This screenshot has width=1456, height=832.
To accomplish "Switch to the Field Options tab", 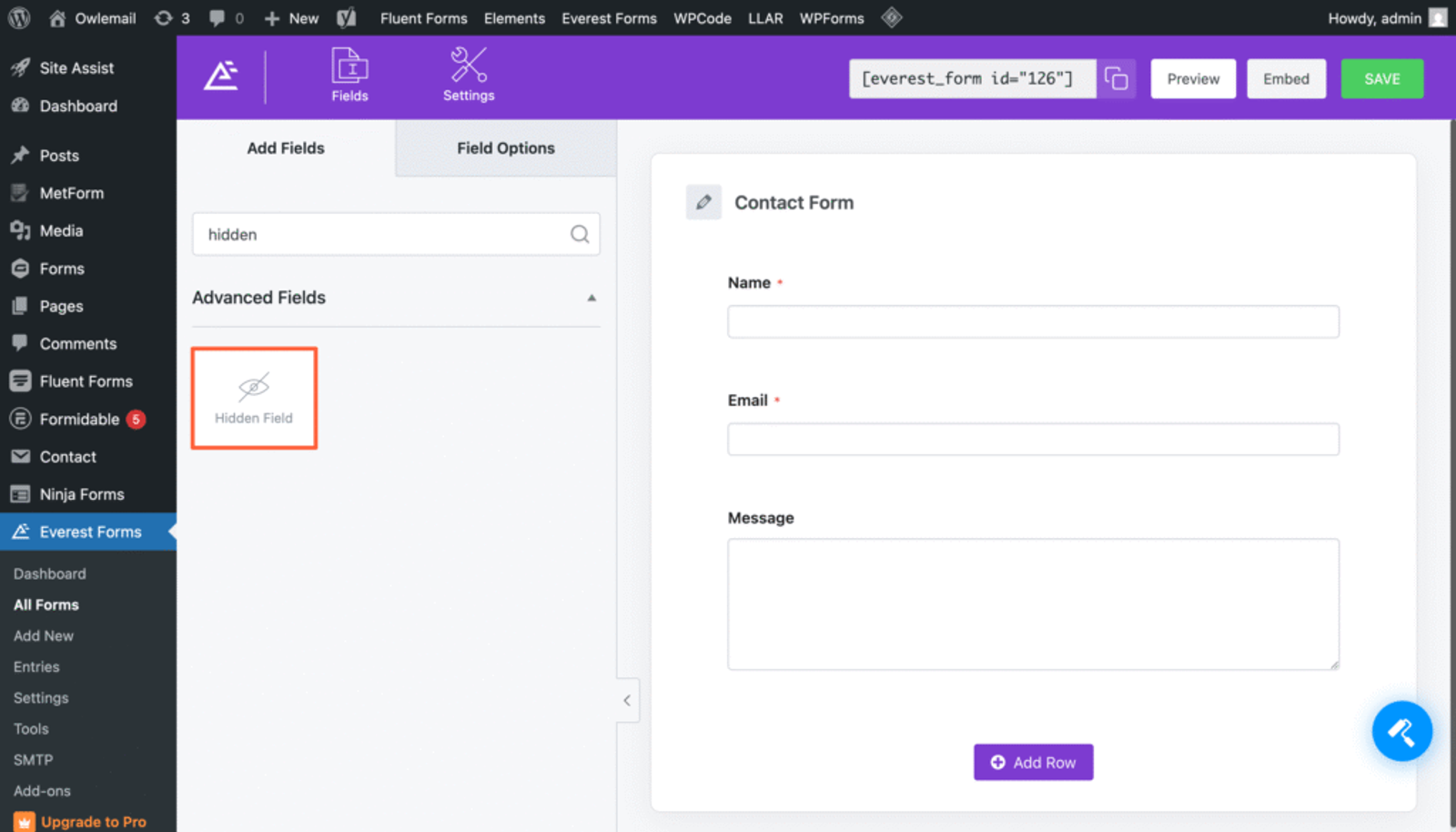I will (506, 147).
